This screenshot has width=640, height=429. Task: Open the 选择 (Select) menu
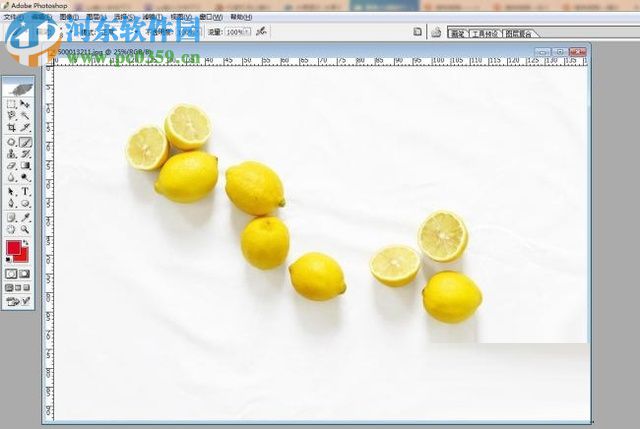click(x=124, y=17)
